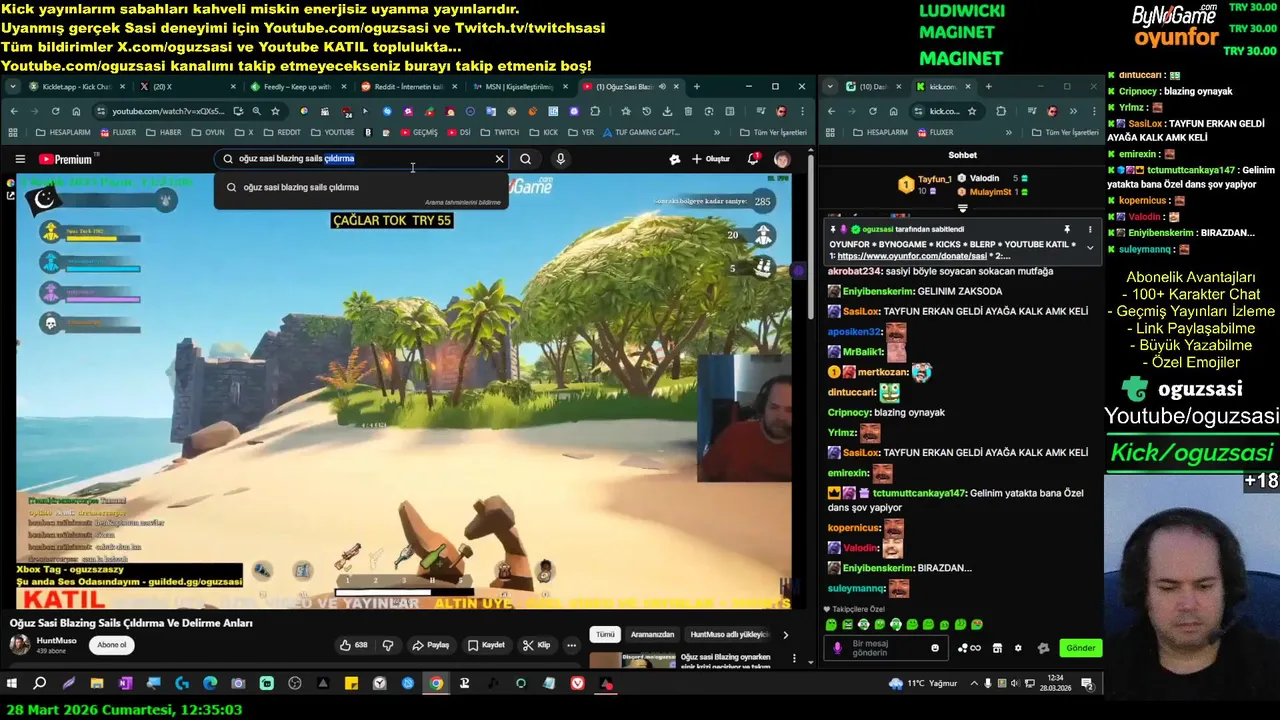This screenshot has height=720, width=1280.
Task: Open the GEÇMİŞ bookmark
Action: click(x=419, y=132)
